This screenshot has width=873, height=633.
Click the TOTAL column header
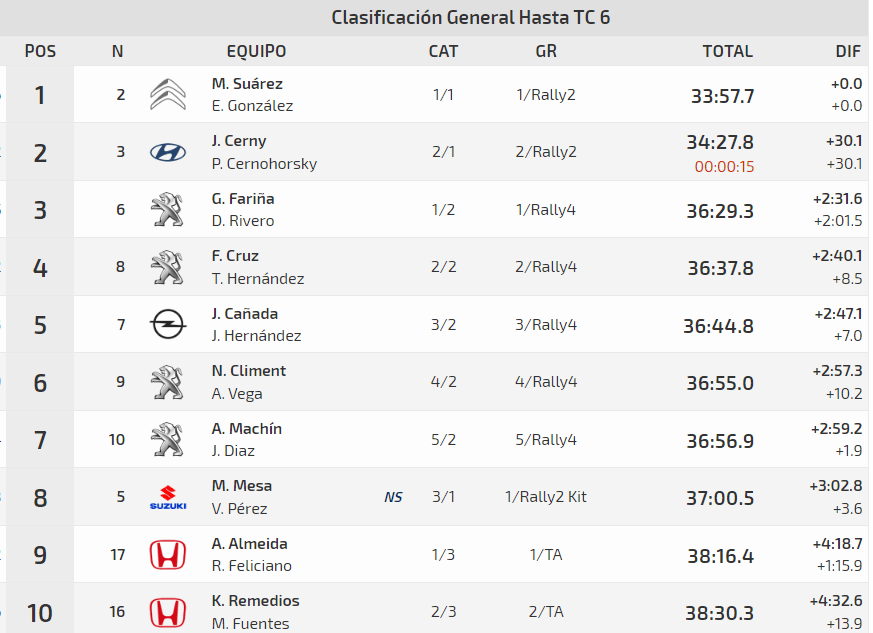pos(727,51)
